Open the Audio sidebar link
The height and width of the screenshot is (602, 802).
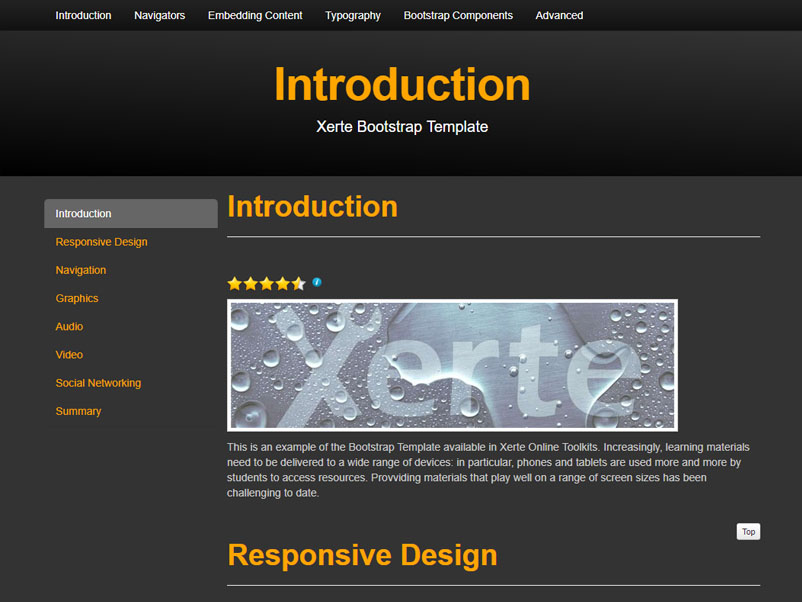(69, 326)
